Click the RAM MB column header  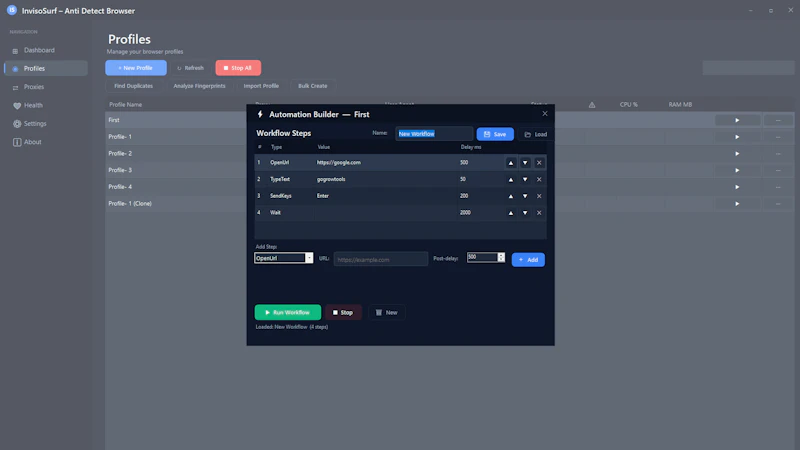[680, 105]
